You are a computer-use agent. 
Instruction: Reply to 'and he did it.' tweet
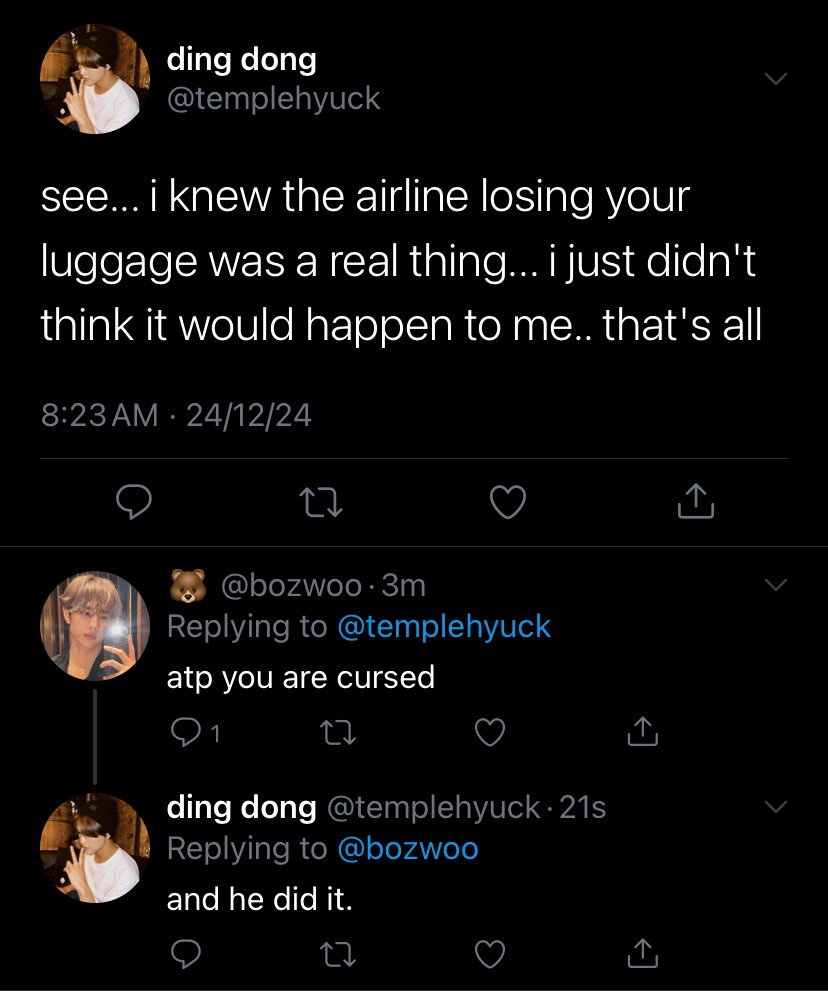pos(186,954)
